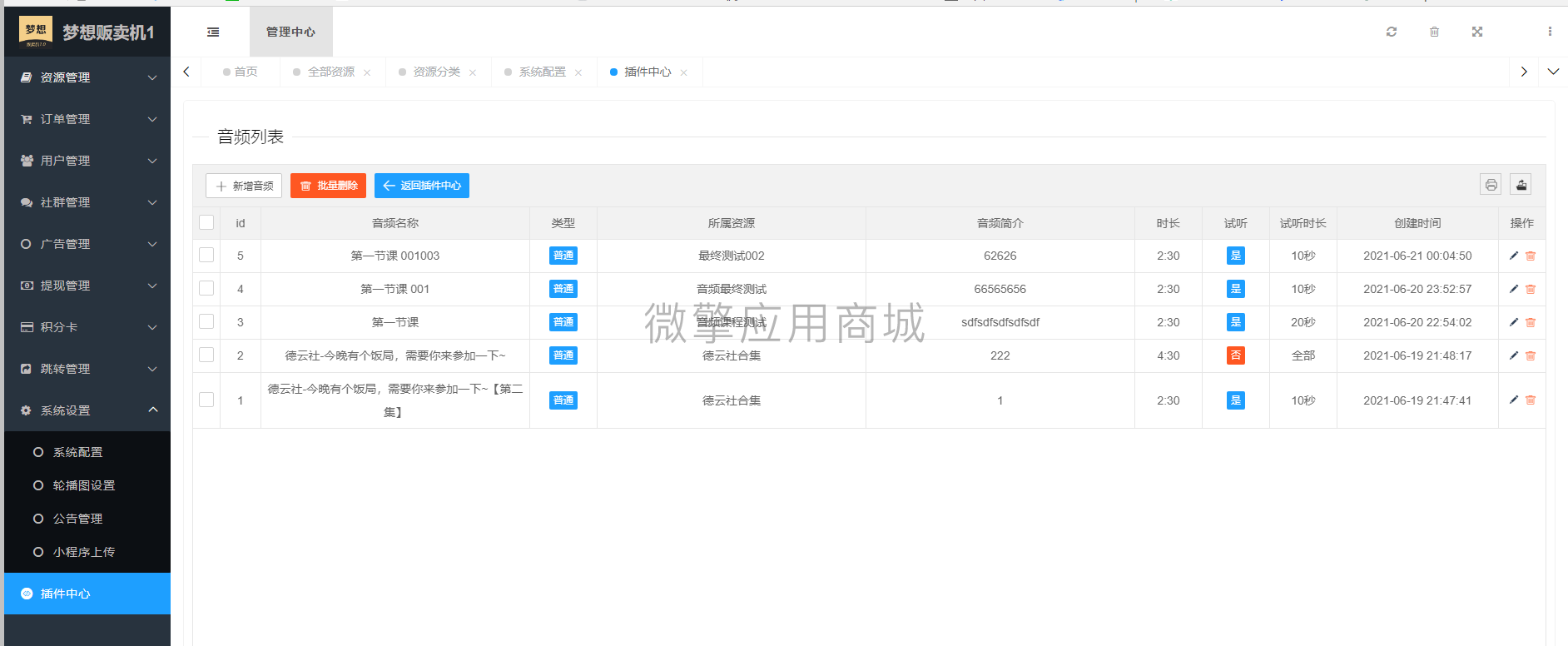The image size is (1568, 646).
Task: Expand the 积分卡 sidebar menu
Action: pyautogui.click(x=87, y=327)
